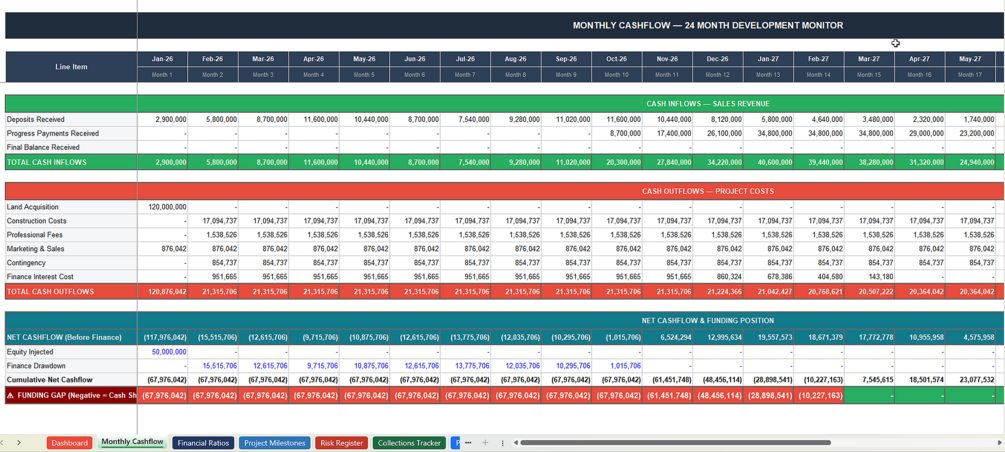Select the Equity Injected 50,000,000 cell
The height and width of the screenshot is (452, 1005).
[x=162, y=352]
